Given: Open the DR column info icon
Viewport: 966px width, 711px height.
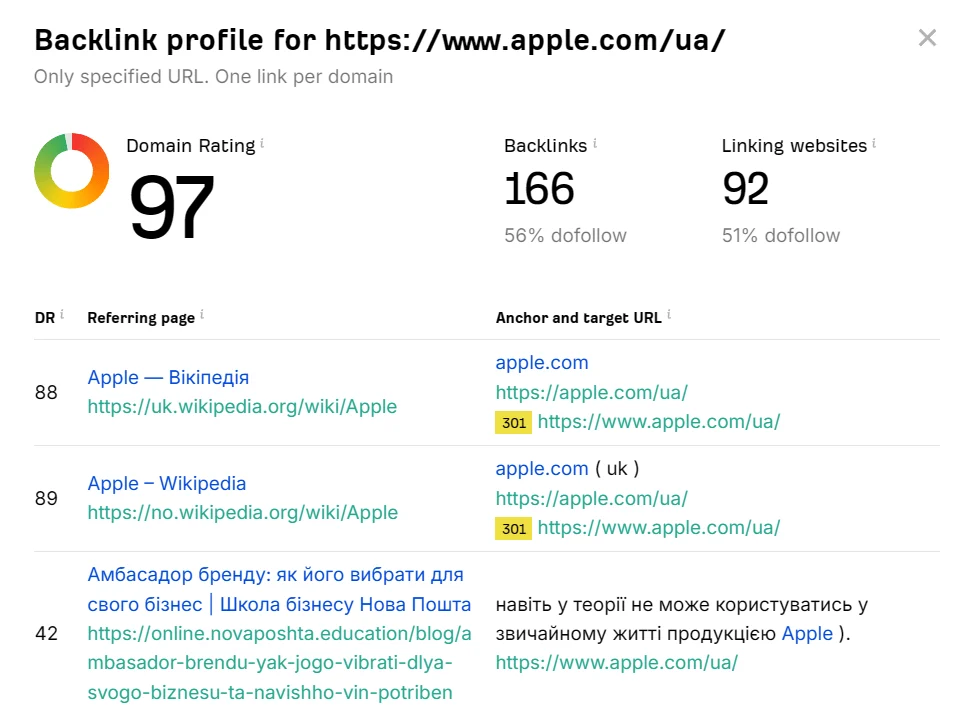Looking at the screenshot, I should (x=62, y=315).
